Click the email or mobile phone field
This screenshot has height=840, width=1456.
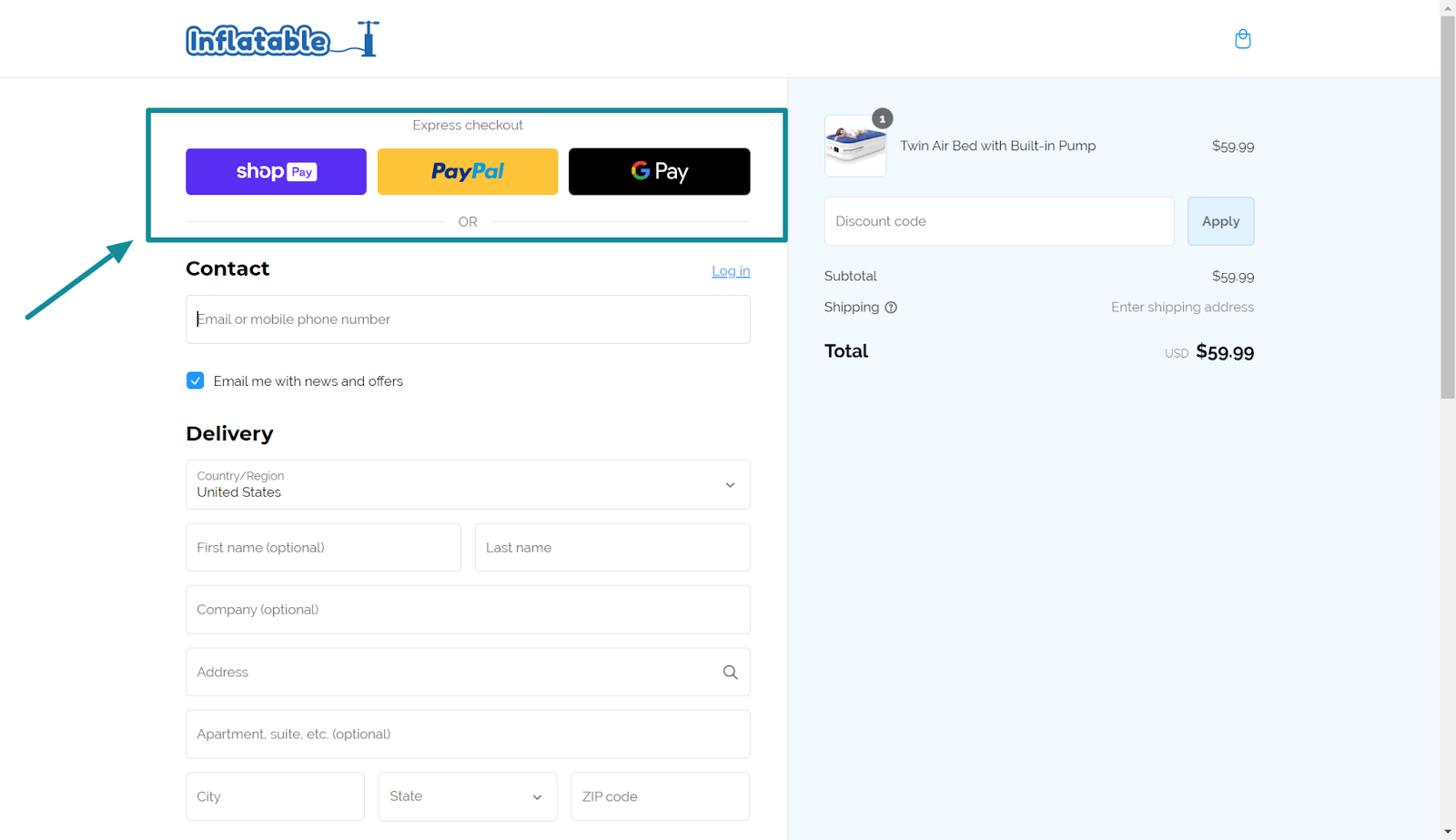tap(467, 319)
